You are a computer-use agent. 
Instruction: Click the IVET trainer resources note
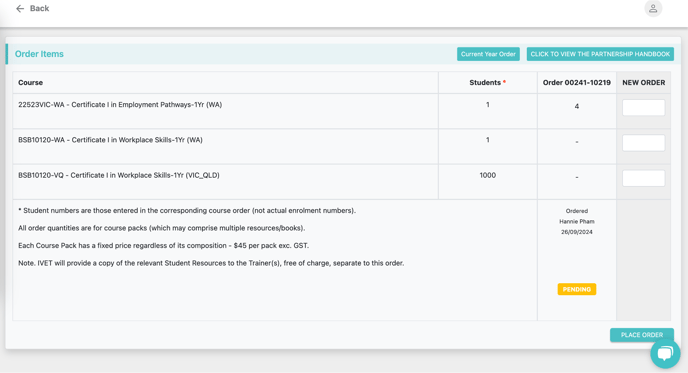(211, 263)
